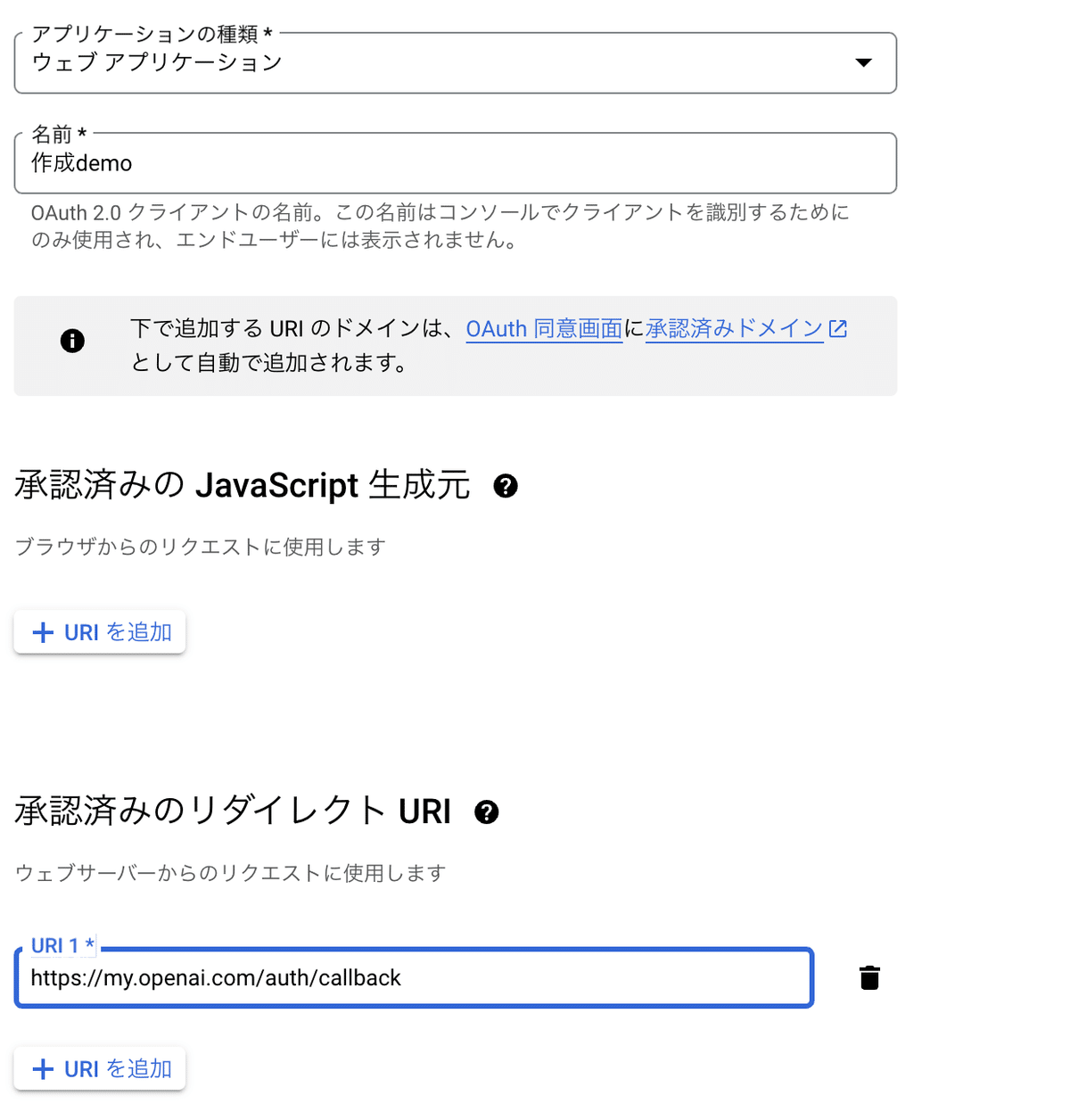
Task: Click the 承認済みの JavaScript 生成元 heading
Action: tap(241, 486)
